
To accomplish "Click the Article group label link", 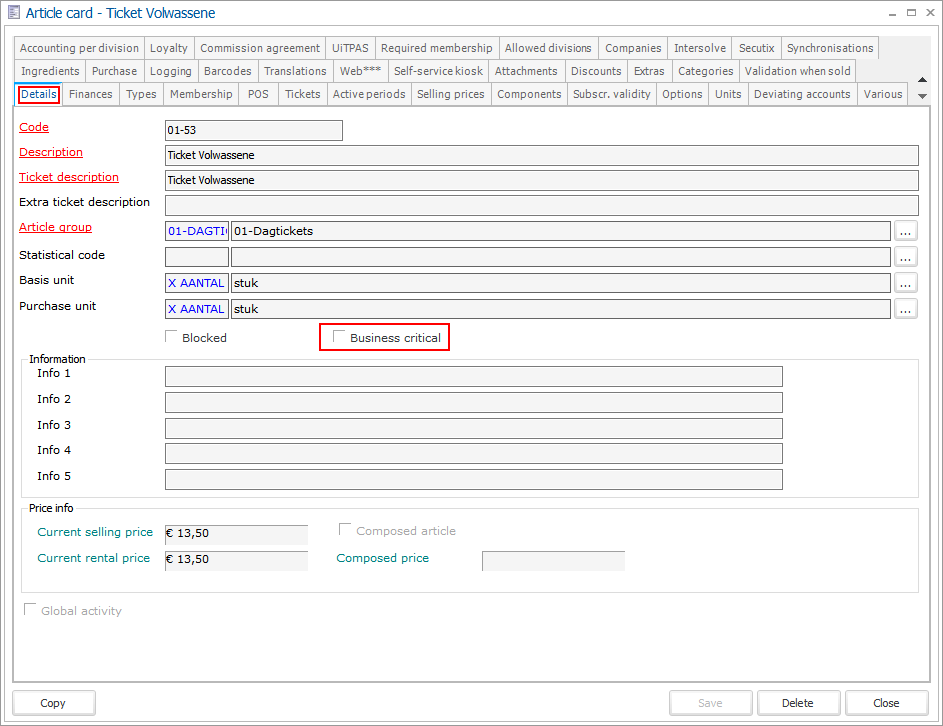I will coord(55,227).
